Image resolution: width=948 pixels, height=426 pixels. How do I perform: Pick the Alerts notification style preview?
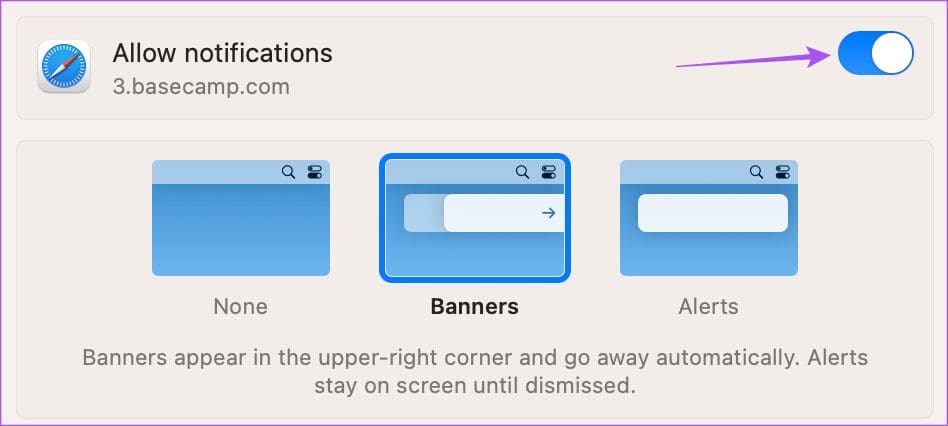pyautogui.click(x=709, y=218)
